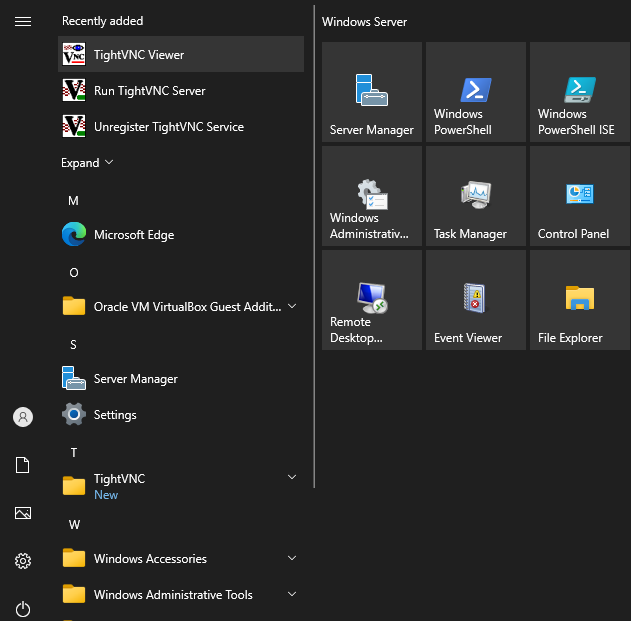The height and width of the screenshot is (621, 631).
Task: Open Pictures from the sidebar
Action: pos(23,513)
